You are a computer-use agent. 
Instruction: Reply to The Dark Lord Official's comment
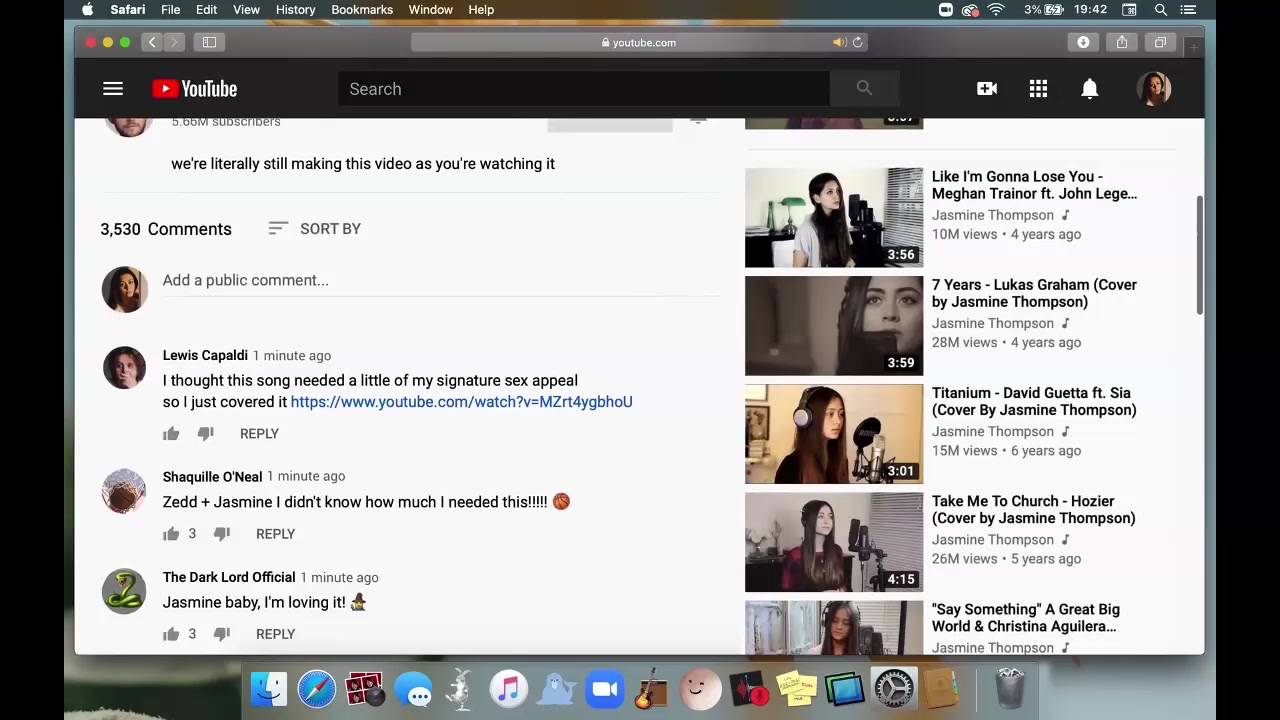point(275,634)
